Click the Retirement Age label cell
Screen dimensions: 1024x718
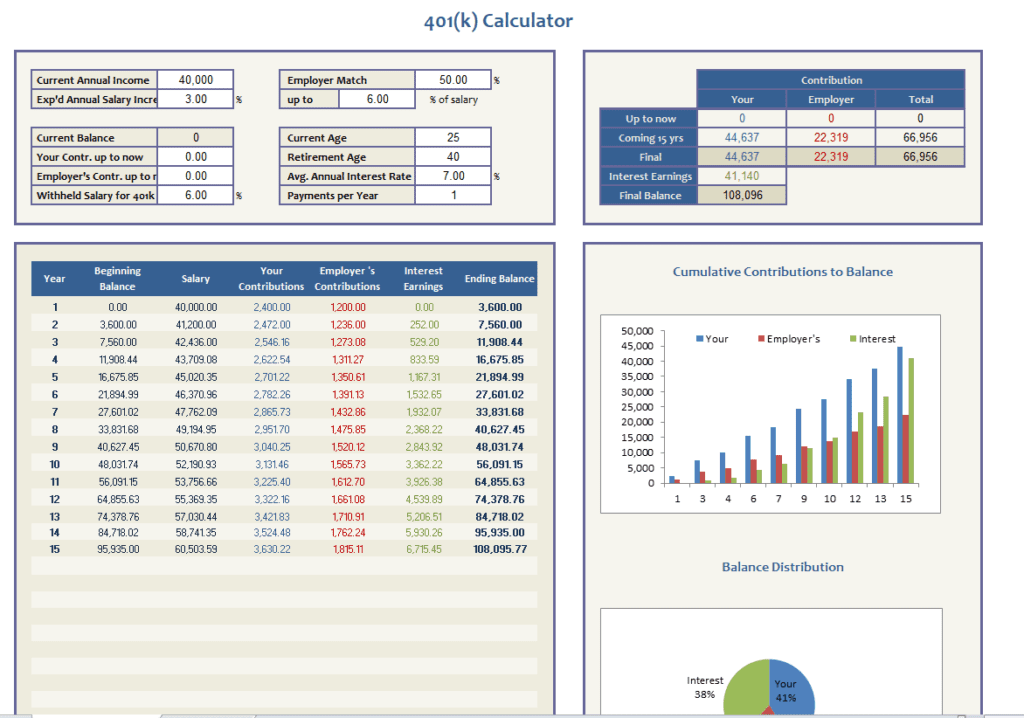coord(347,157)
